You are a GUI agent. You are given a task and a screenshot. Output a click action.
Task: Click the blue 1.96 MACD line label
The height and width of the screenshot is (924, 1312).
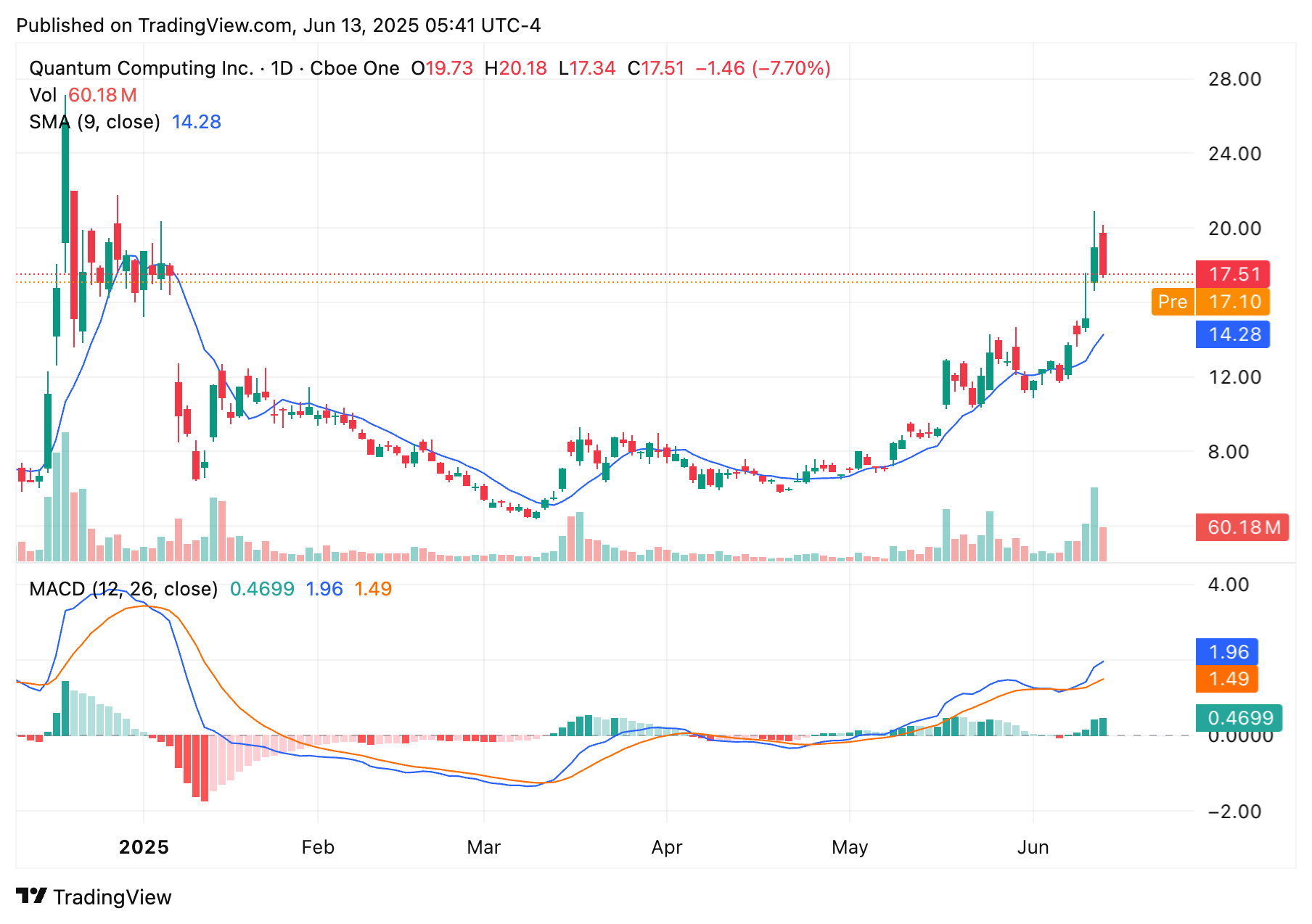coord(1227,652)
